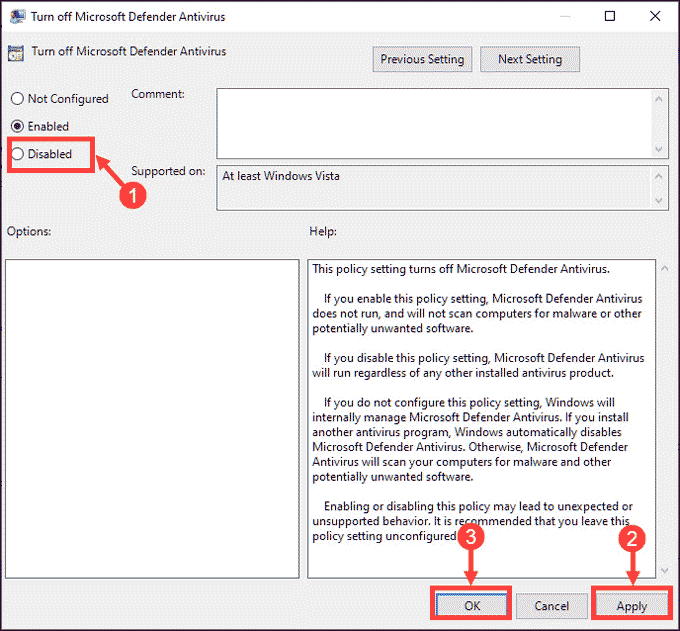Viewport: 680px width, 631px height.
Task: Click the policy setting icon beside heading
Action: point(16,53)
